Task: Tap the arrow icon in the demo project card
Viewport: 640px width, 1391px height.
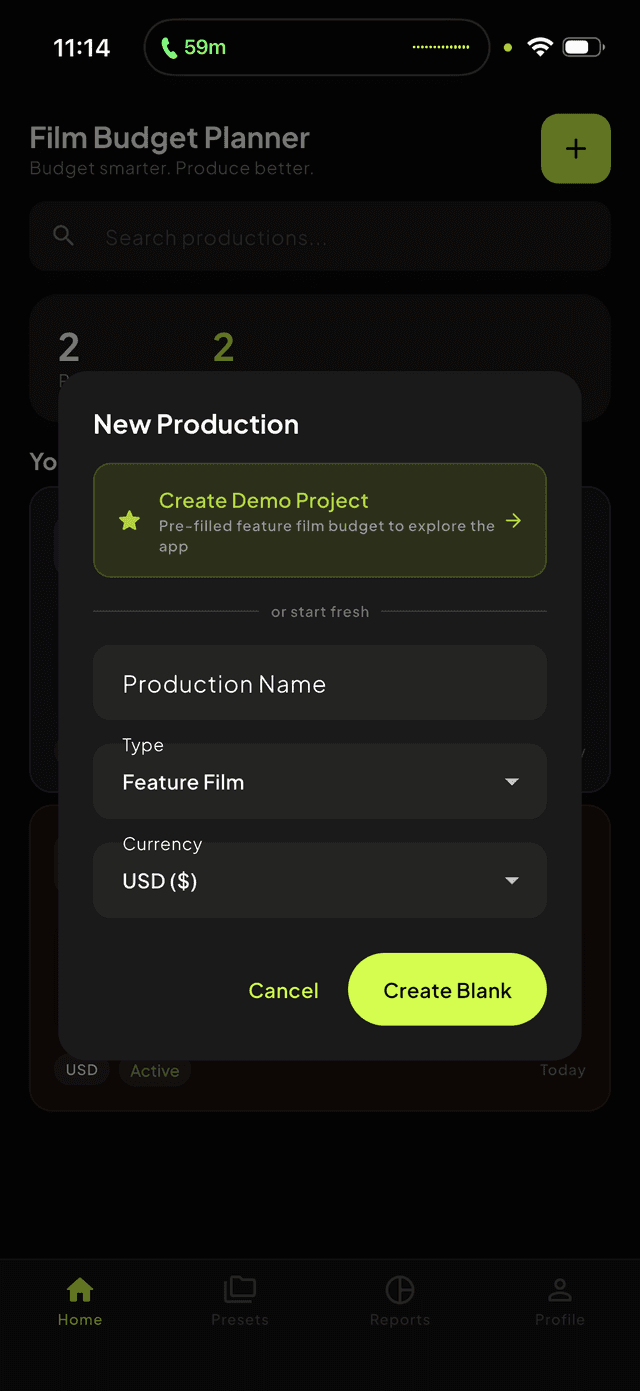Action: tap(513, 520)
